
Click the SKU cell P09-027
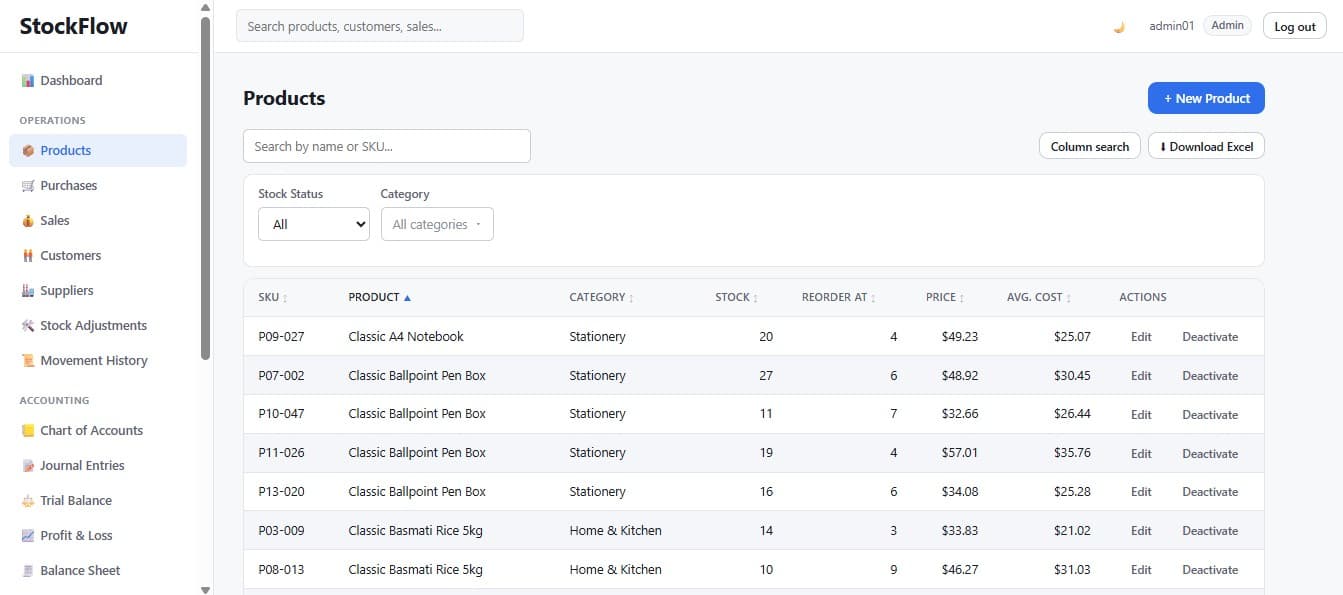(x=281, y=337)
